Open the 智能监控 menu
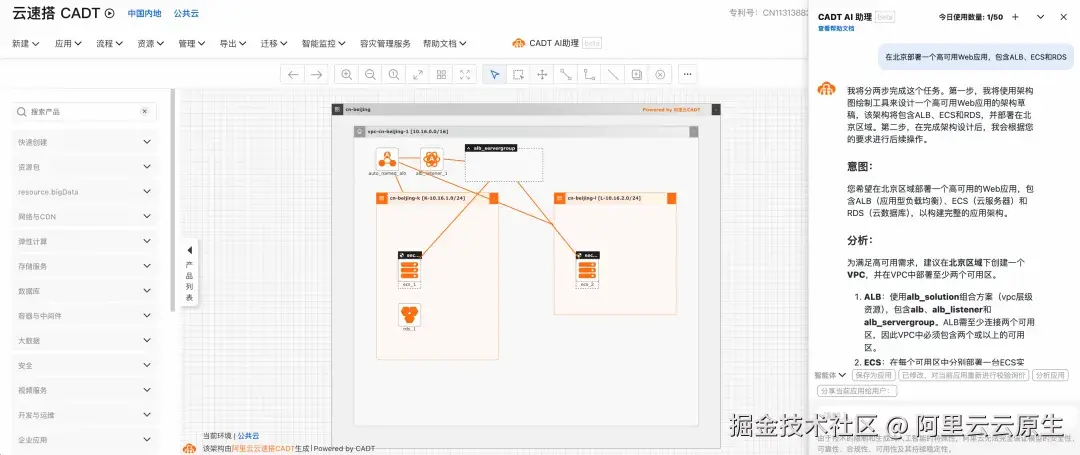This screenshot has width=1080, height=455. [324, 43]
